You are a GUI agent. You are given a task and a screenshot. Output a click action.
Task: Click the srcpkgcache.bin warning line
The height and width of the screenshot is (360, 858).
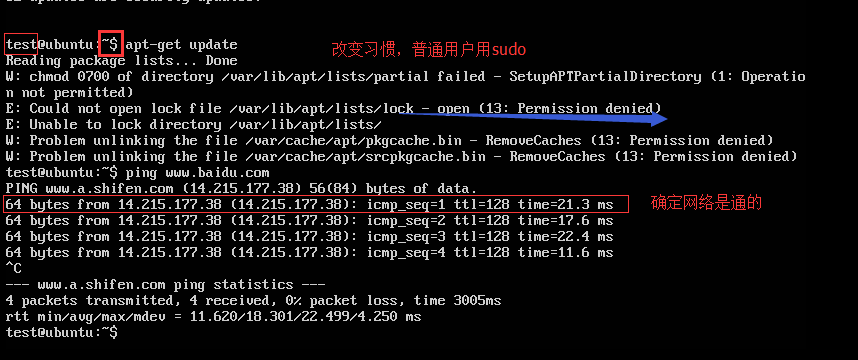pyautogui.click(x=402, y=157)
